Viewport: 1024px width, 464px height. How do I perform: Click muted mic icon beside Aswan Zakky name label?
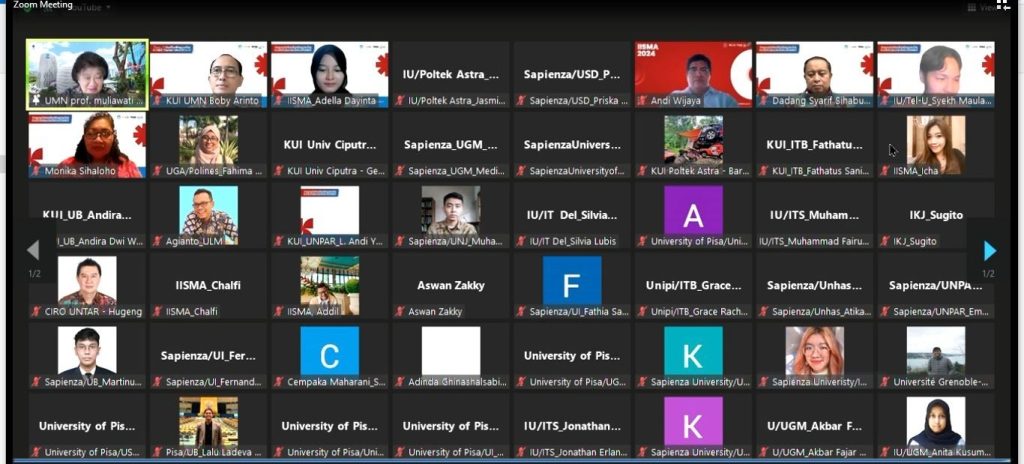(400, 311)
